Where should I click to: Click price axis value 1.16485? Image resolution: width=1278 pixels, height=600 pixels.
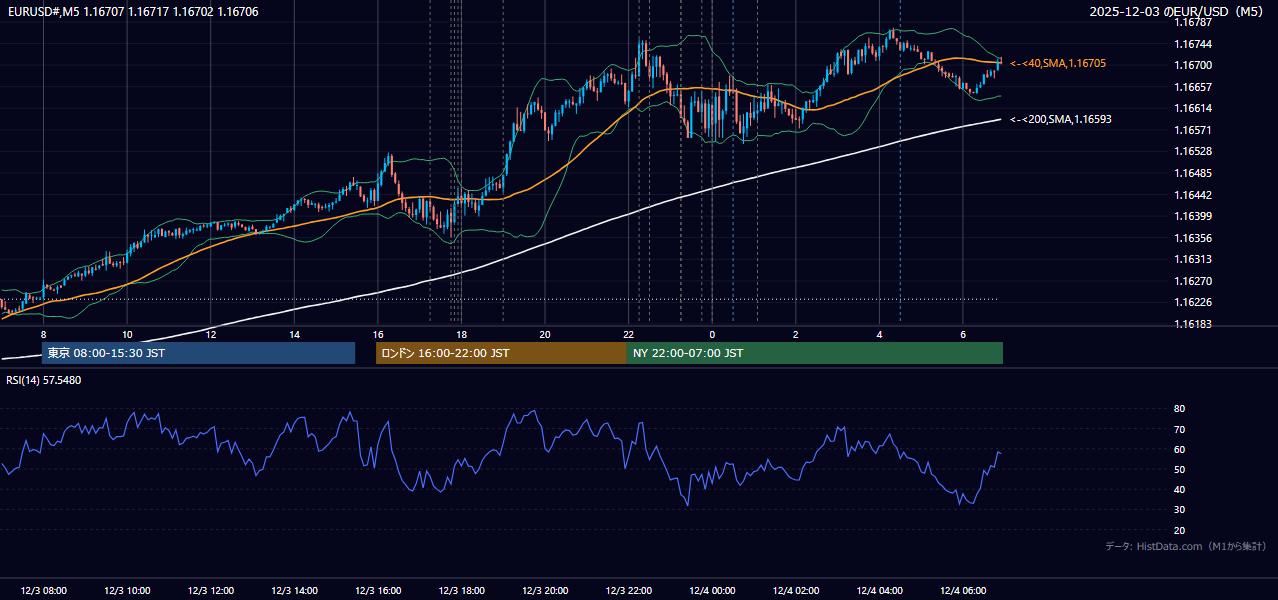click(1192, 173)
